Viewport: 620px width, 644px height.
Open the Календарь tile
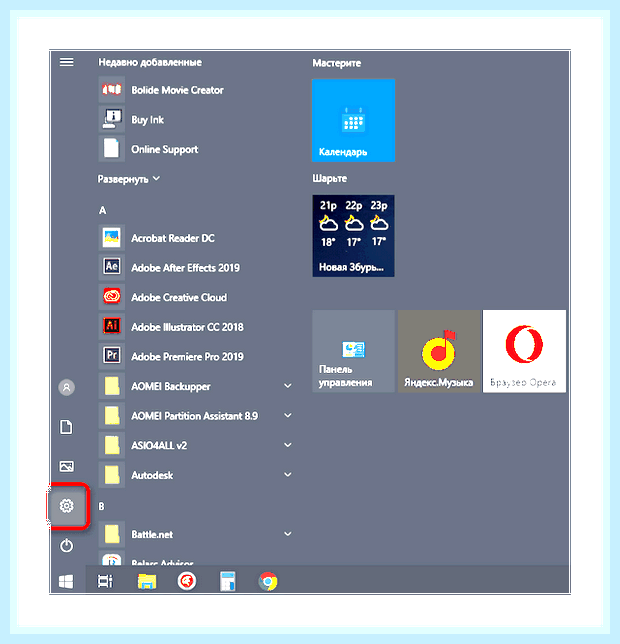[354, 120]
